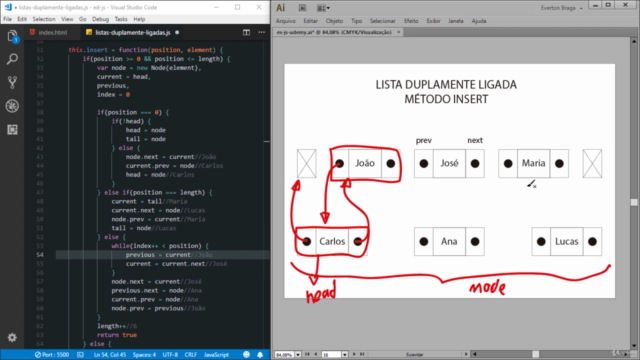Click the Illustrator Ai logo icon

click(x=280, y=8)
